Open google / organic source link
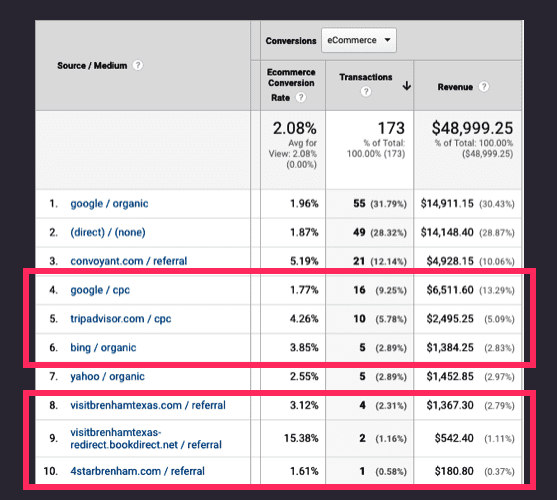 tap(109, 204)
